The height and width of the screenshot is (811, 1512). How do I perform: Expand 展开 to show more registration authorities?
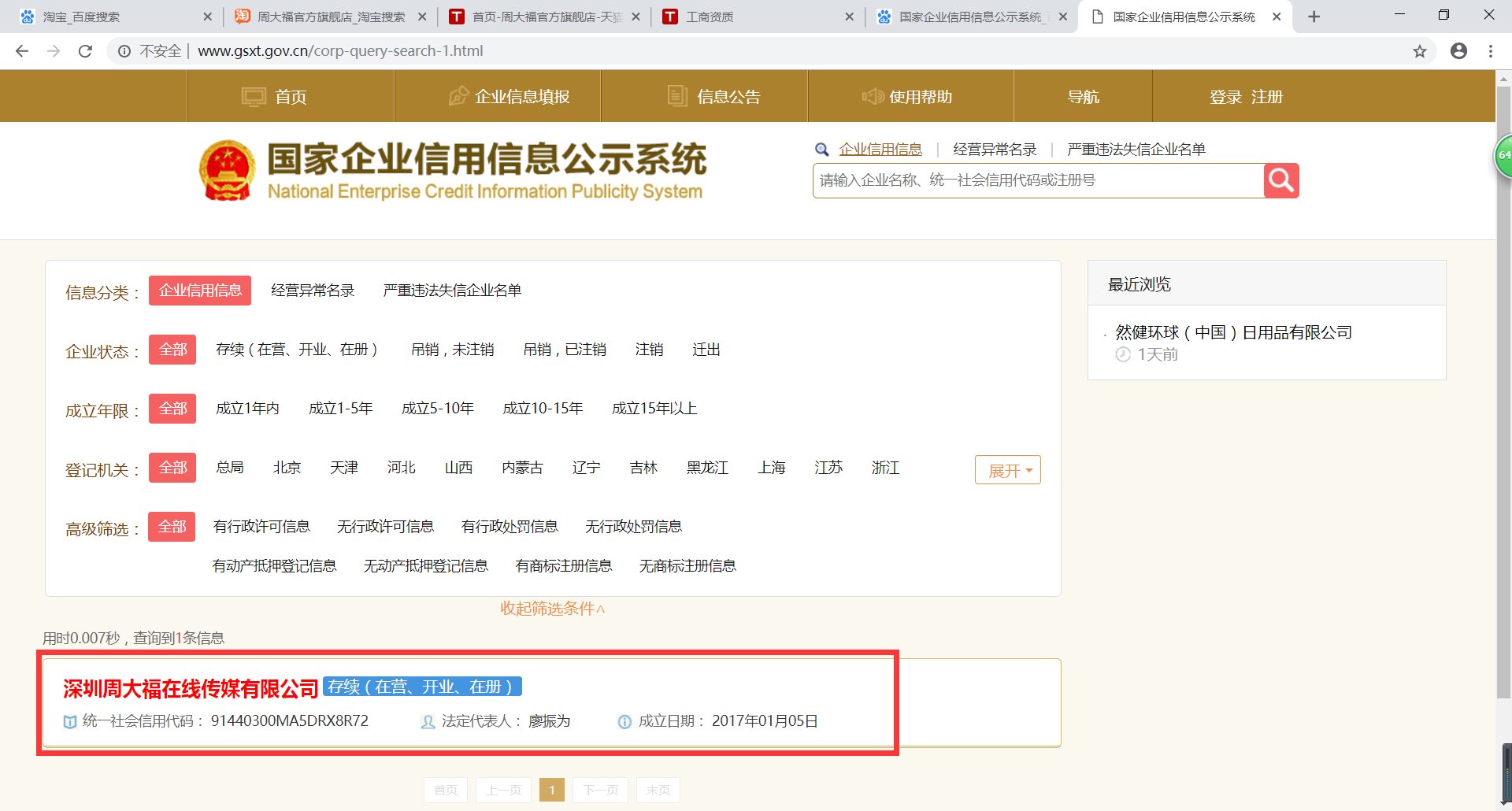pos(1007,469)
